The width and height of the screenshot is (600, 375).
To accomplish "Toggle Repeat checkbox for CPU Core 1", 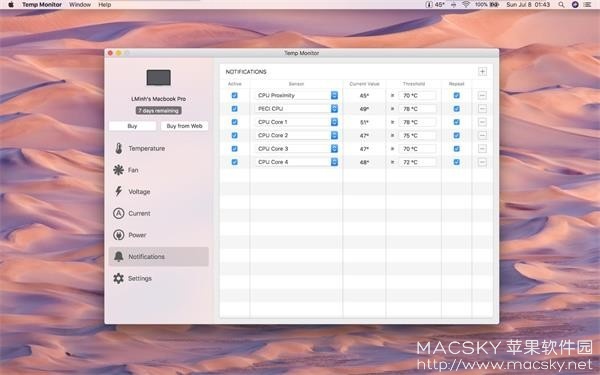I will [x=457, y=122].
